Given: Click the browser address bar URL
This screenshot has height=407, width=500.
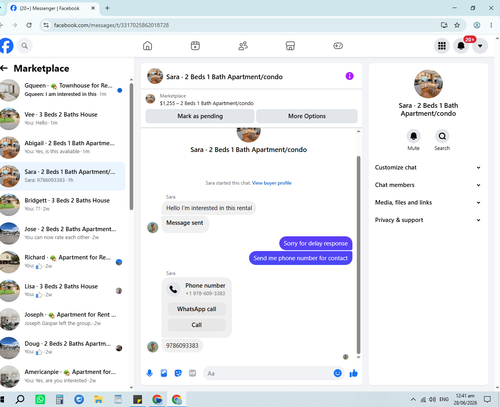Looking at the screenshot, I should pyautogui.click(x=111, y=25).
